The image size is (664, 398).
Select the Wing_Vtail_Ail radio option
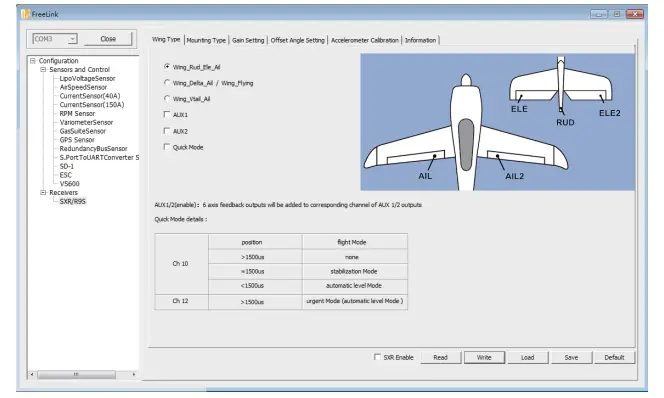(x=167, y=99)
